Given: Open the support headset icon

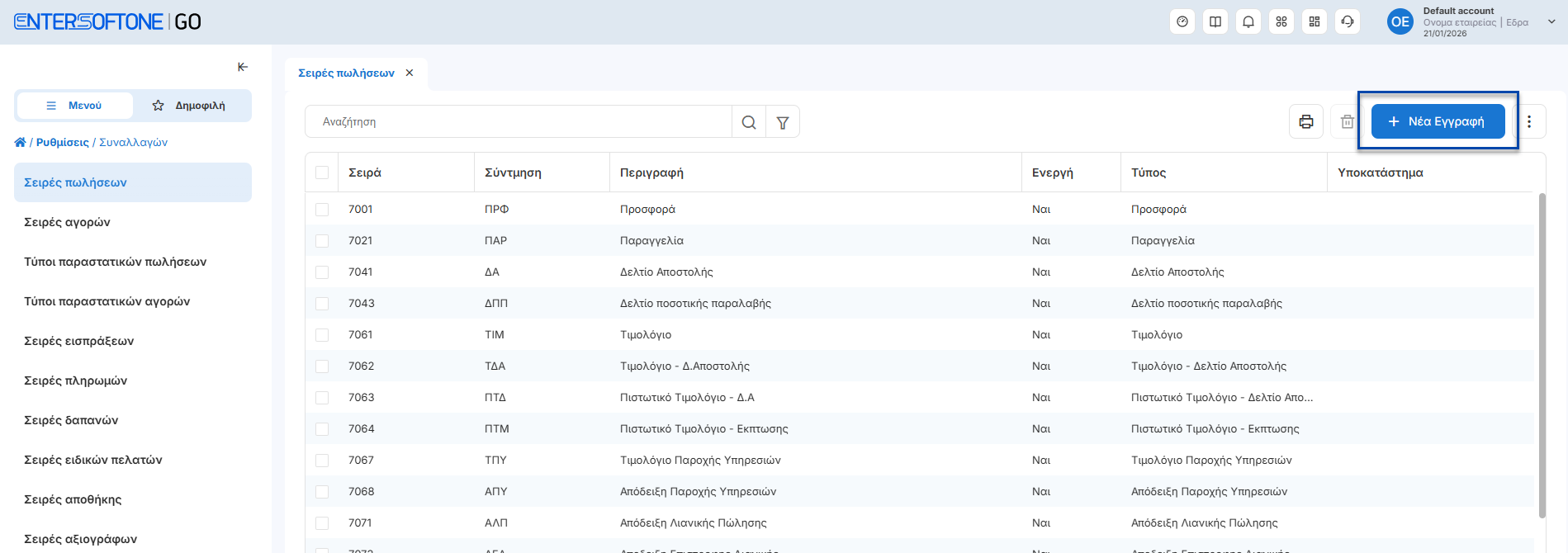Looking at the screenshot, I should click(x=1348, y=22).
